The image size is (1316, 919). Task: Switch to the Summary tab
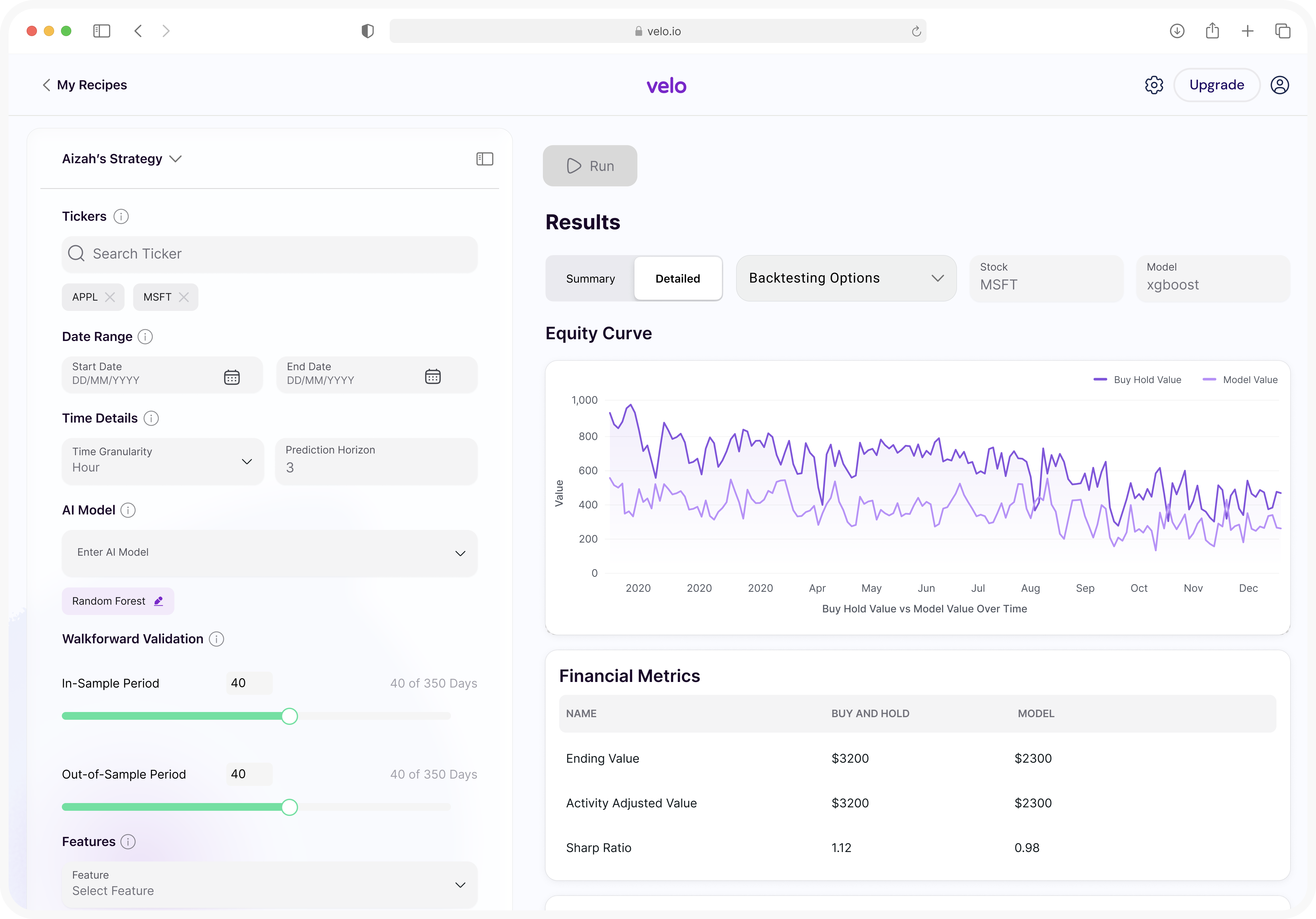coord(590,279)
